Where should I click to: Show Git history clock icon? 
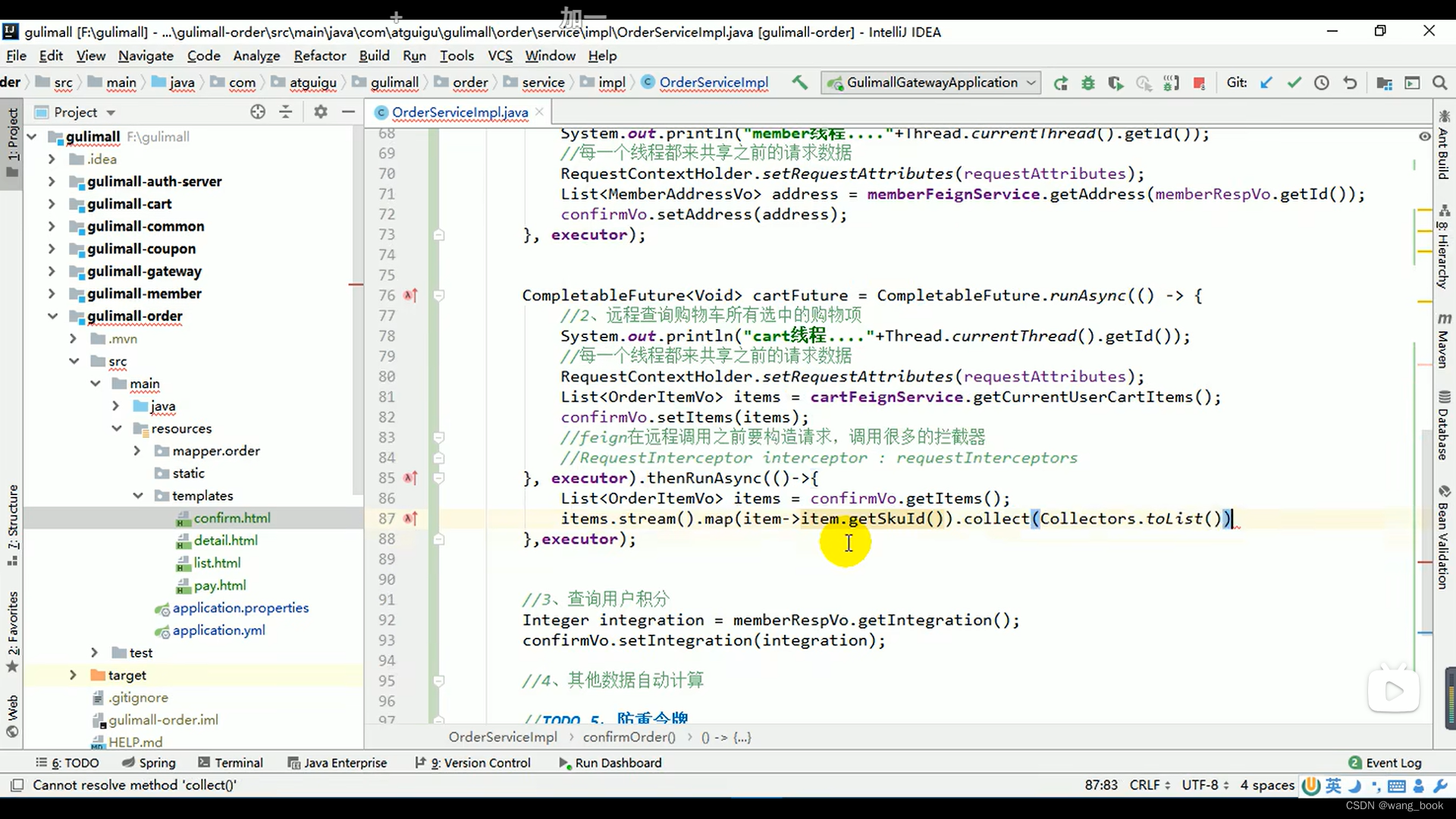(x=1322, y=83)
